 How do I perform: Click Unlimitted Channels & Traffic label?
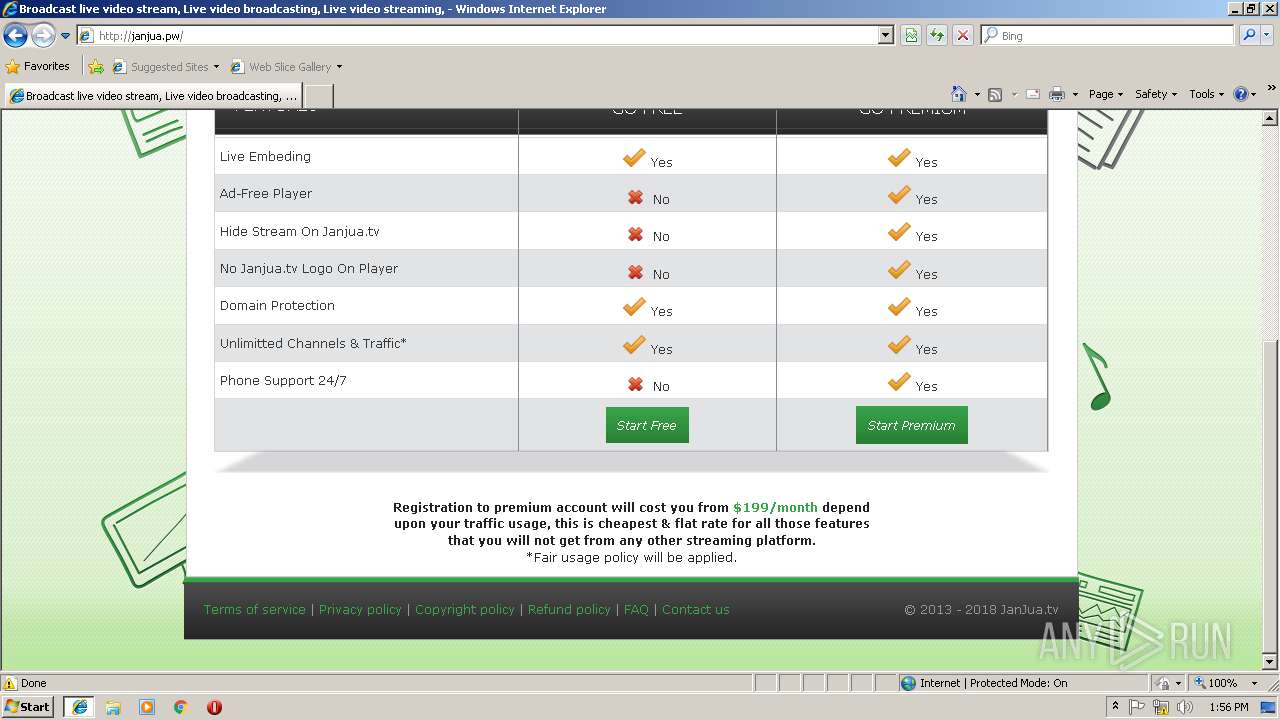point(313,343)
